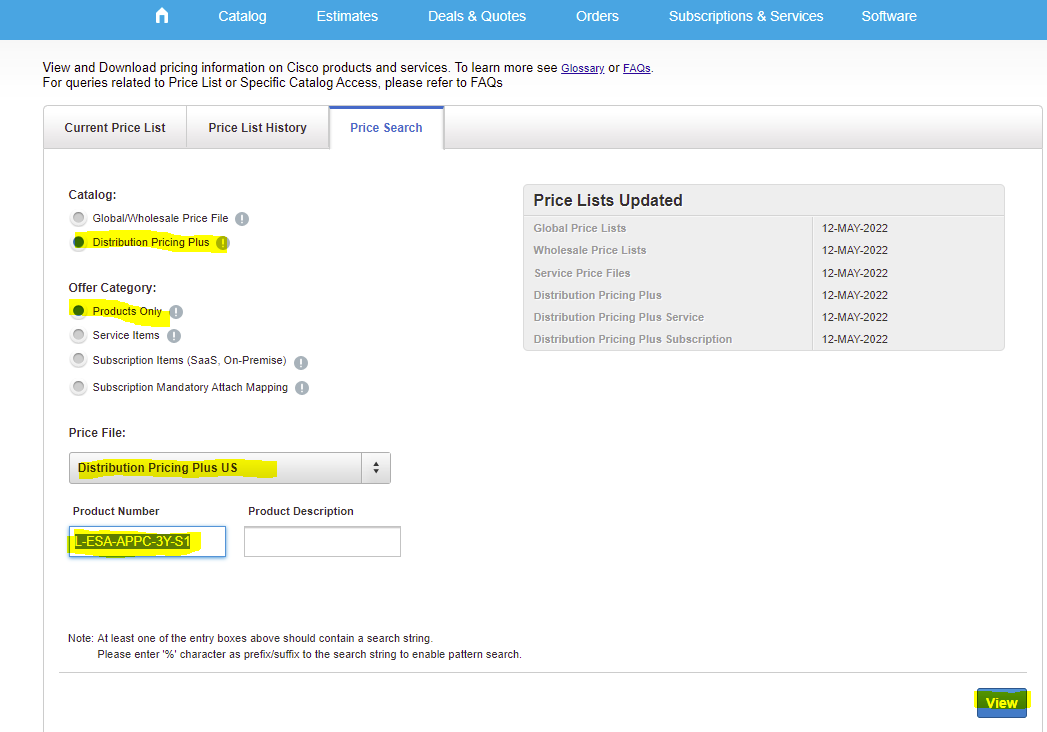Screen dimensions: 1047x732
Task: Choose Products Only offer category
Action: pyautogui.click(x=79, y=311)
